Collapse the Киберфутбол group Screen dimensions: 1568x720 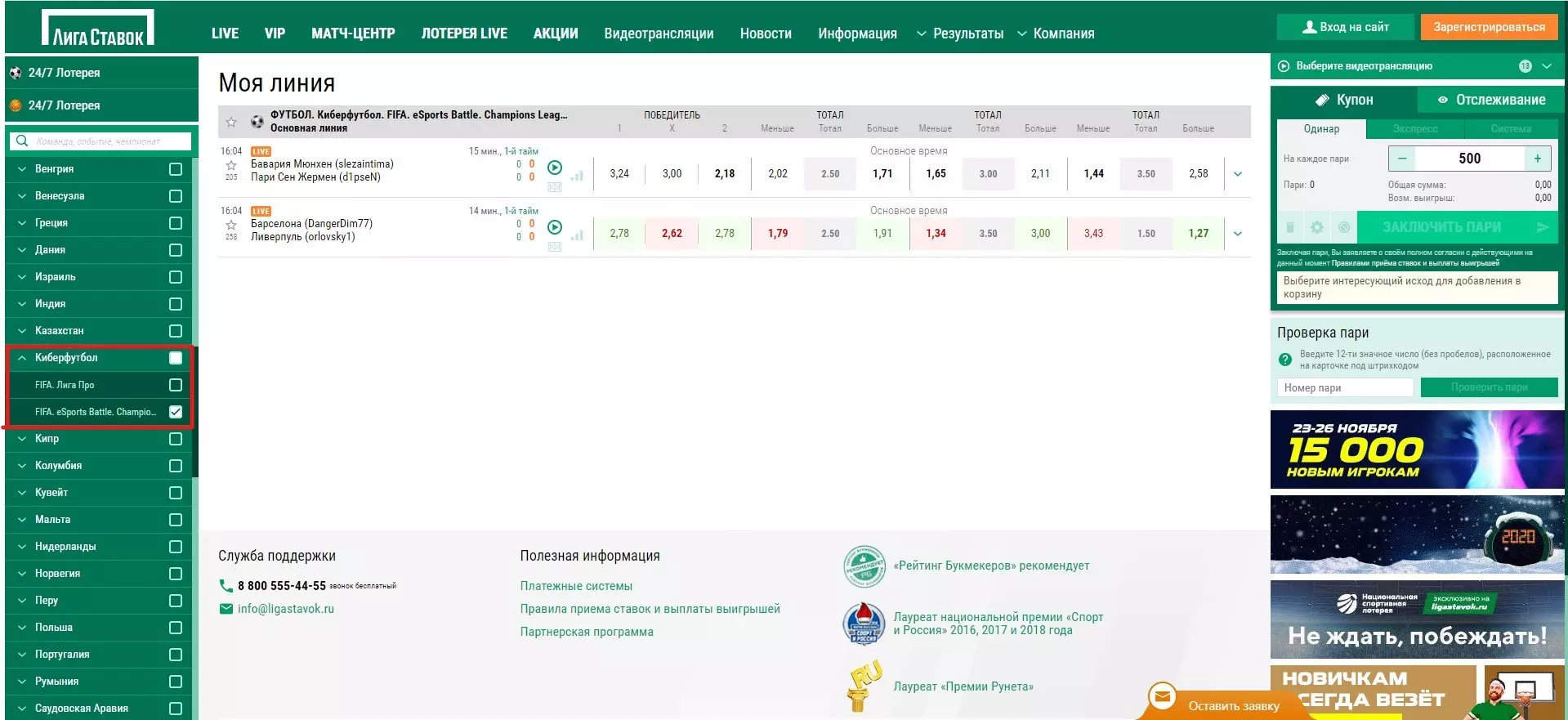pos(22,358)
